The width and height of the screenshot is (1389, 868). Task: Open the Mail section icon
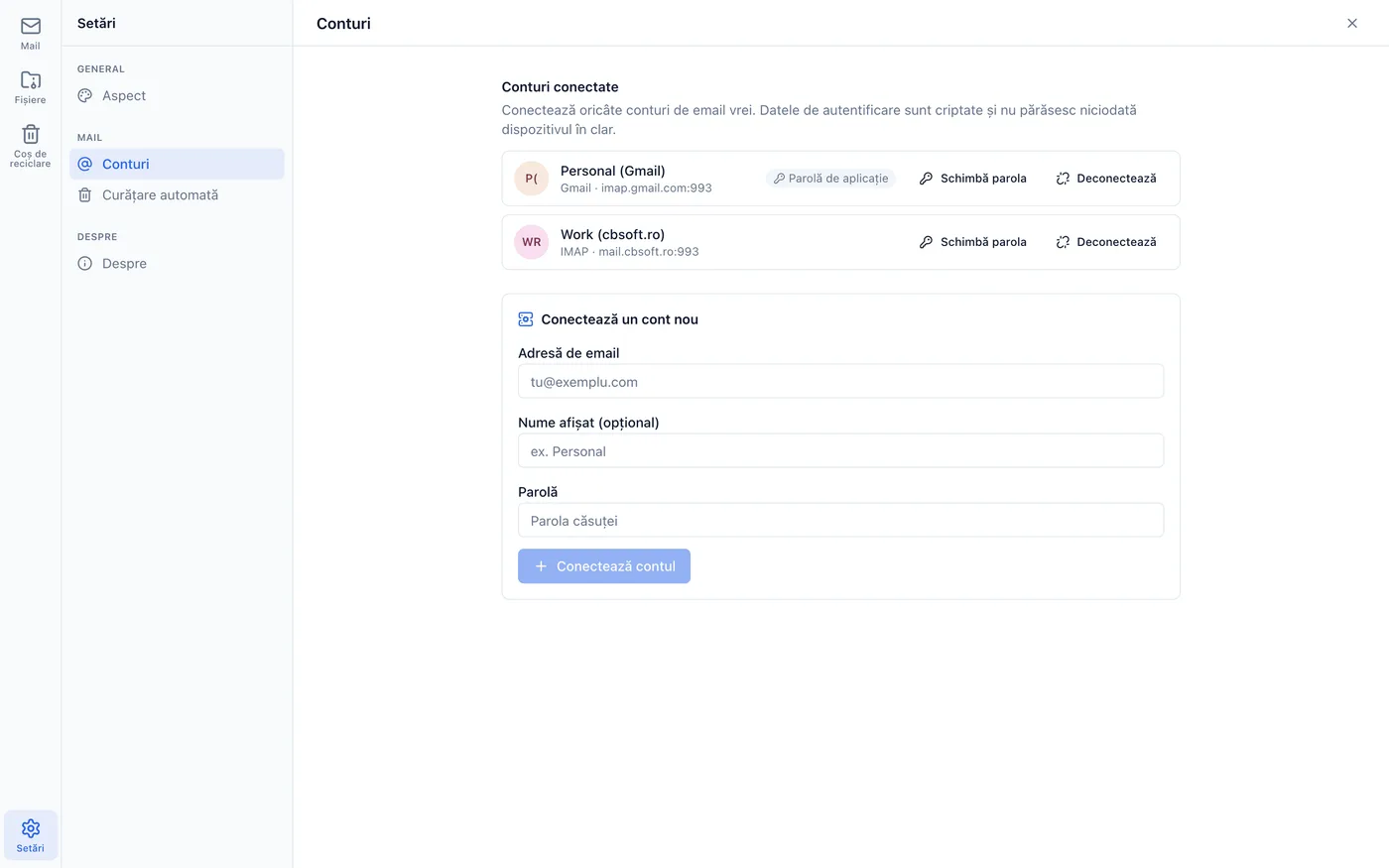click(31, 27)
